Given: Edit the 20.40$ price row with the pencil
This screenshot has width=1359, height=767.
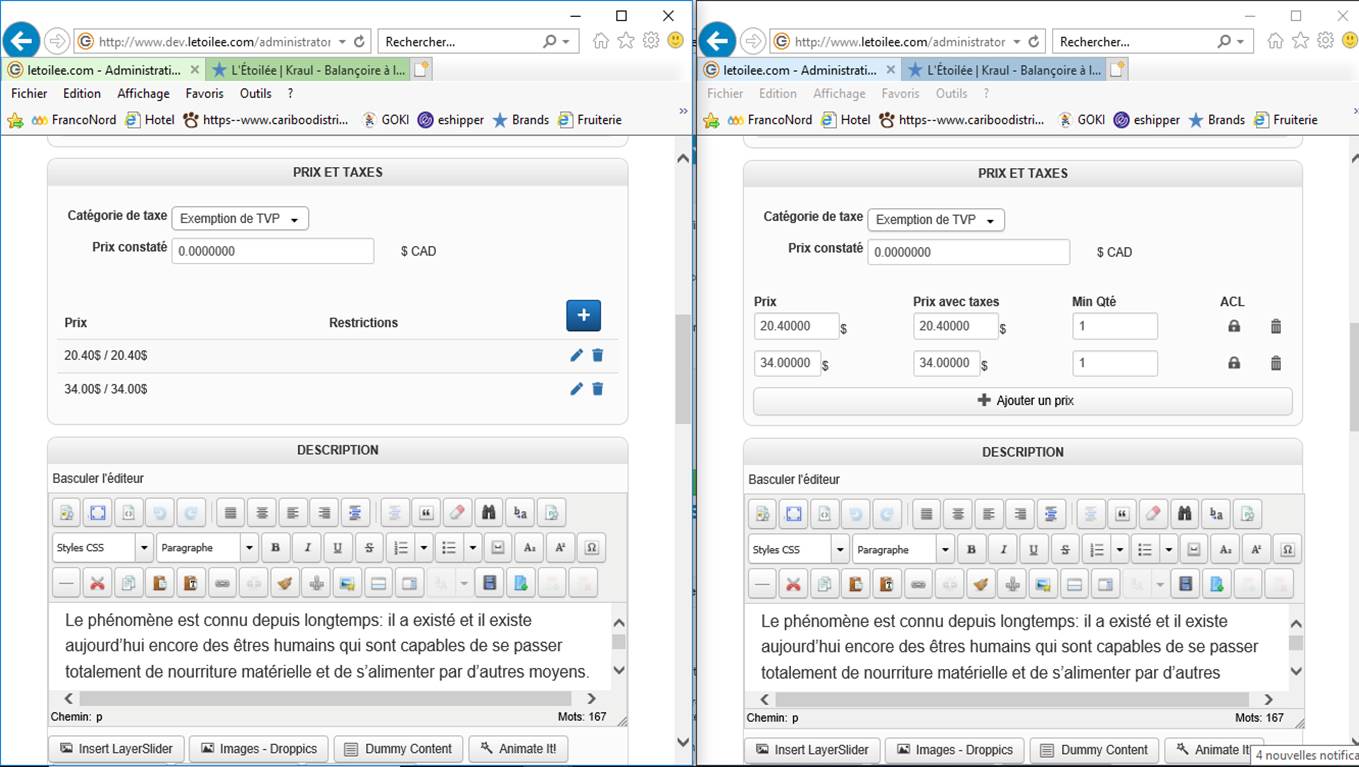Looking at the screenshot, I should tap(576, 355).
